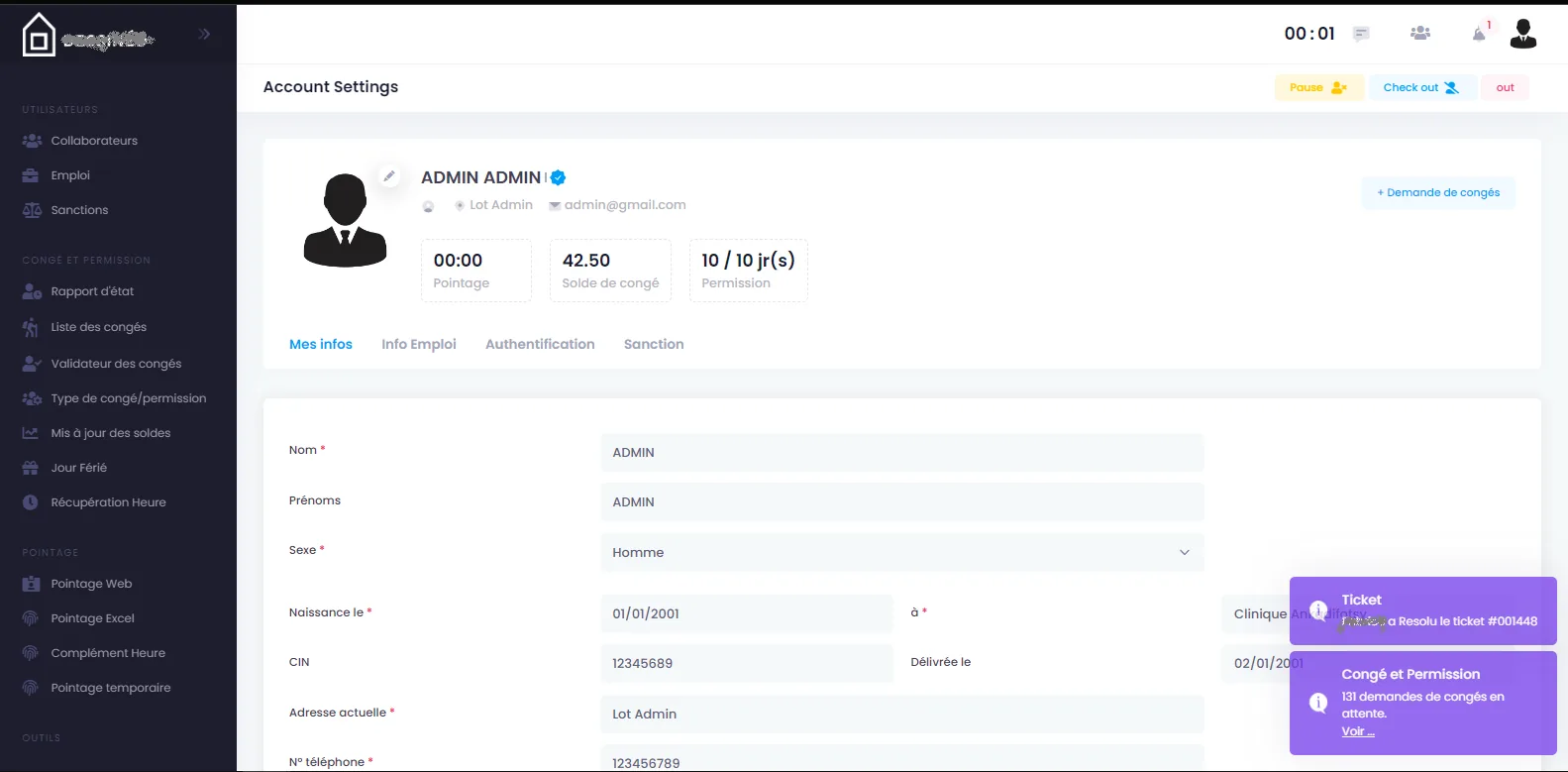Click the admin@gmail.com email text
This screenshot has width=1568, height=772.
click(625, 205)
